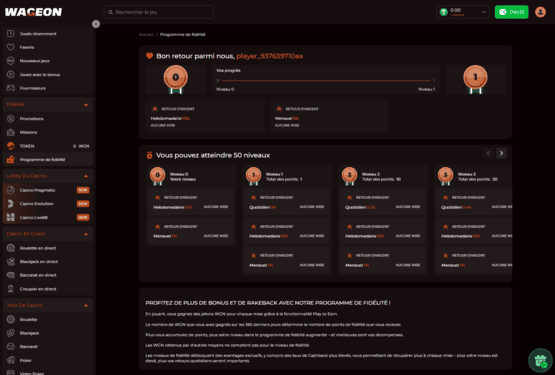Image resolution: width=555 pixels, height=375 pixels.
Task: Click the Mensuel cashback card in welcome panel
Action: pos(329,116)
